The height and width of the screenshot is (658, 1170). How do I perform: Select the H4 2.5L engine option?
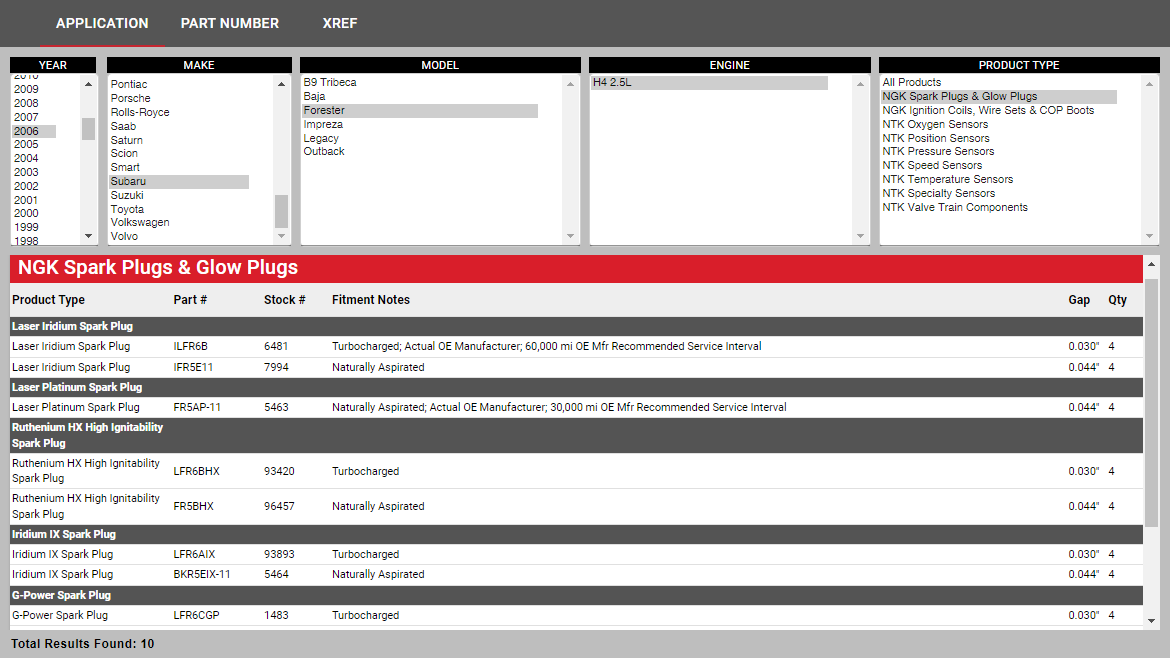[x=612, y=83]
